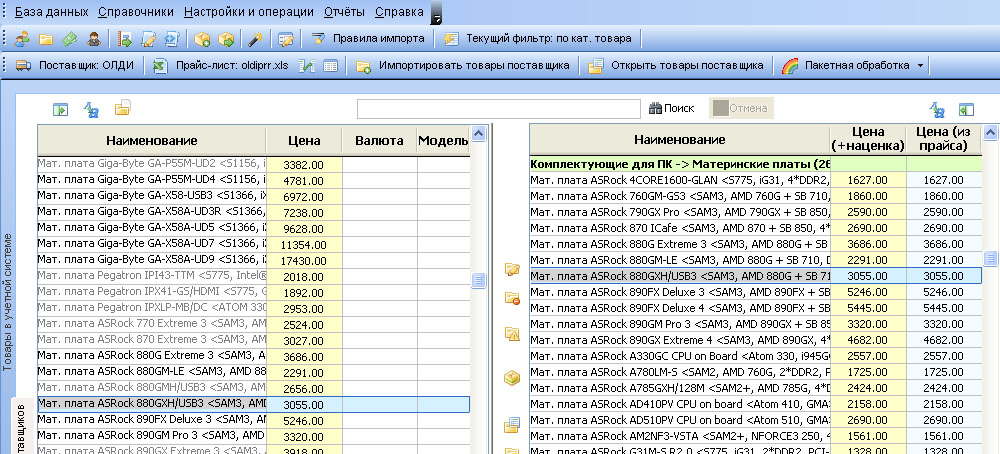Open the База данных menu
The image size is (1000, 454).
point(52,12)
